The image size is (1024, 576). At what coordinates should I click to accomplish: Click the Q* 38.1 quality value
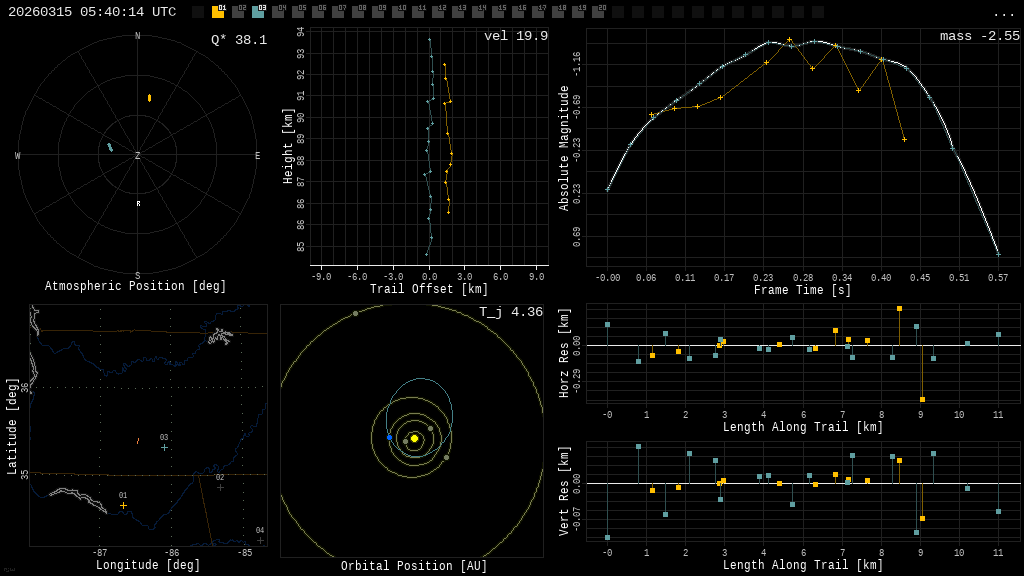239,40
